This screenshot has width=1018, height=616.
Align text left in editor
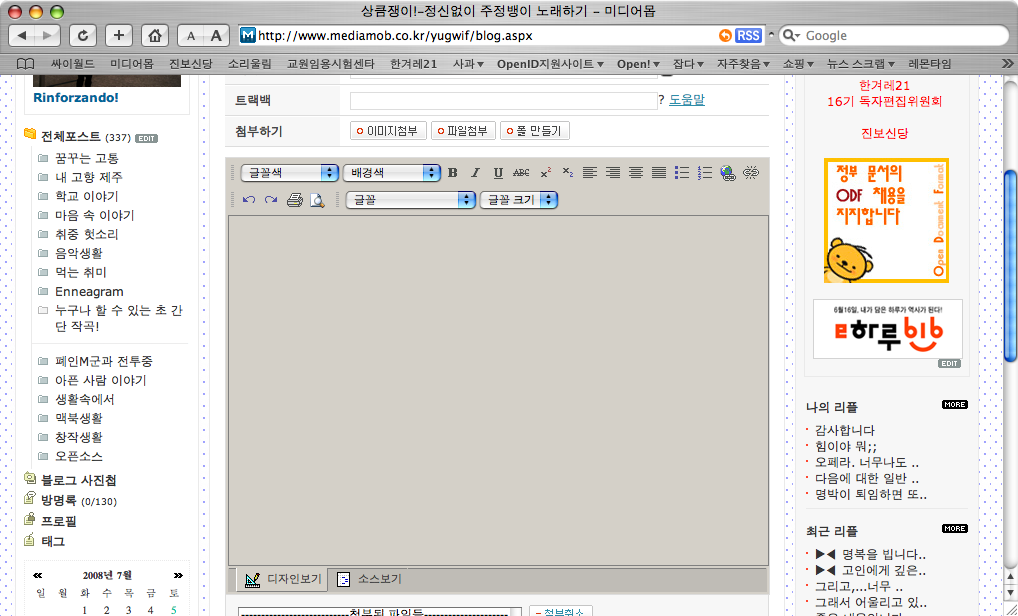[590, 173]
